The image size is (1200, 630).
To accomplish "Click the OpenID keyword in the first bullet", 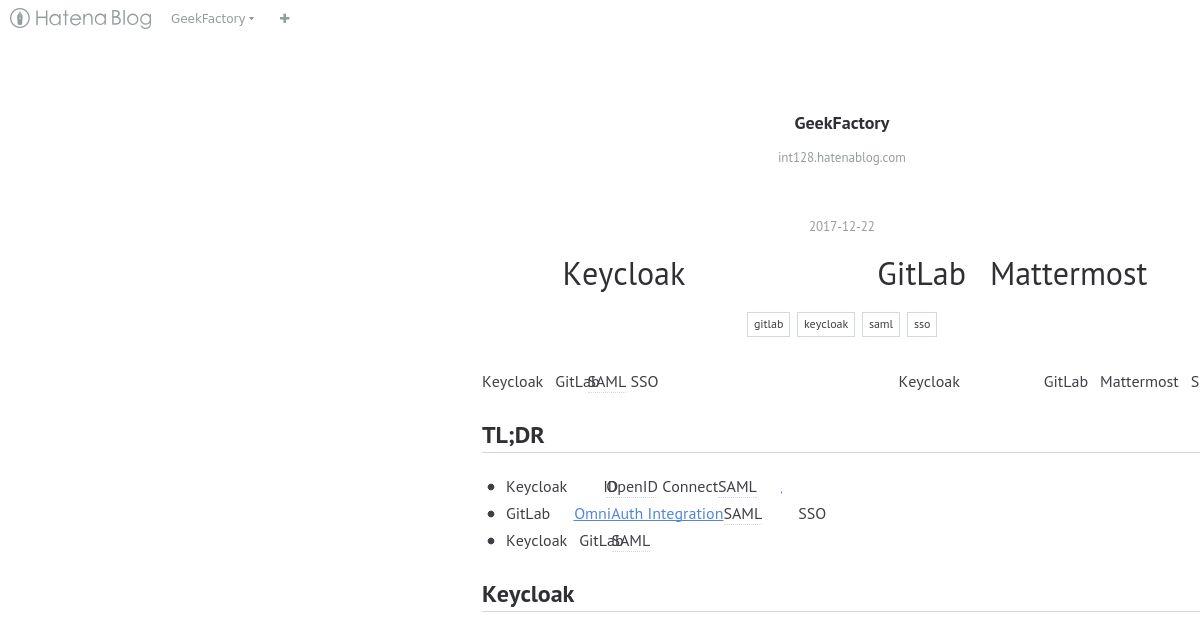I will 632,487.
